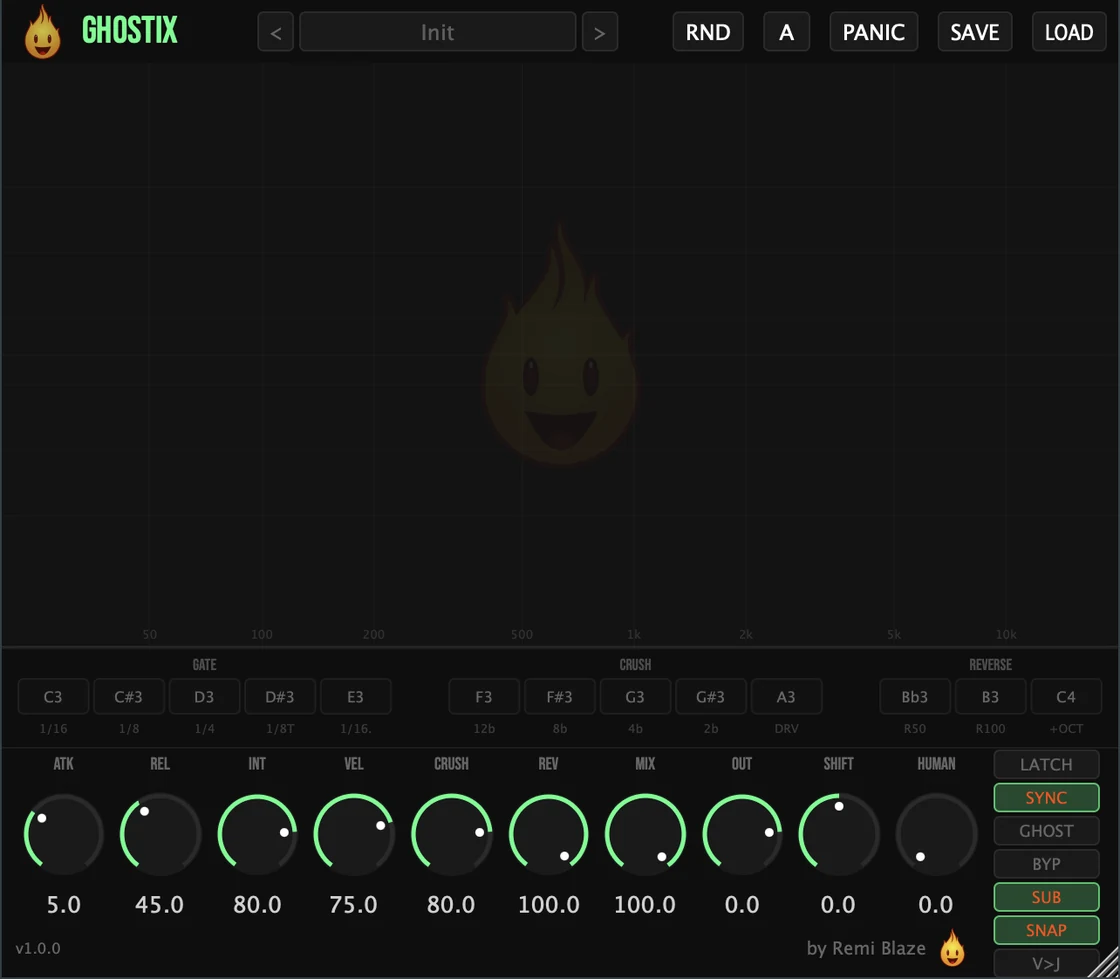Click the C4 +OCT key
This screenshot has height=979, width=1120.
coord(1066,697)
